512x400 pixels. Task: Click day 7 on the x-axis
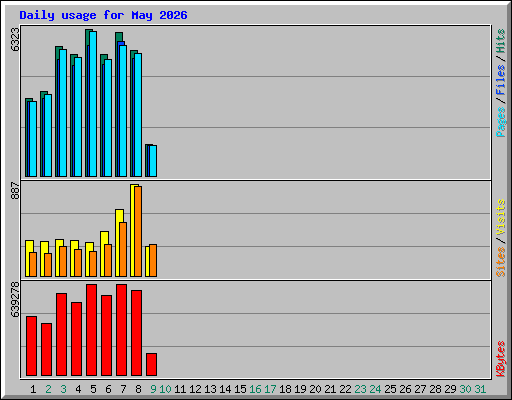123,389
